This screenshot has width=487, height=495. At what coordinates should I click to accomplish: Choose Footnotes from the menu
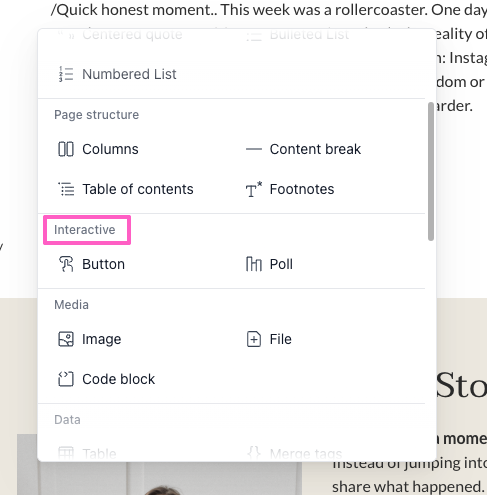click(302, 189)
